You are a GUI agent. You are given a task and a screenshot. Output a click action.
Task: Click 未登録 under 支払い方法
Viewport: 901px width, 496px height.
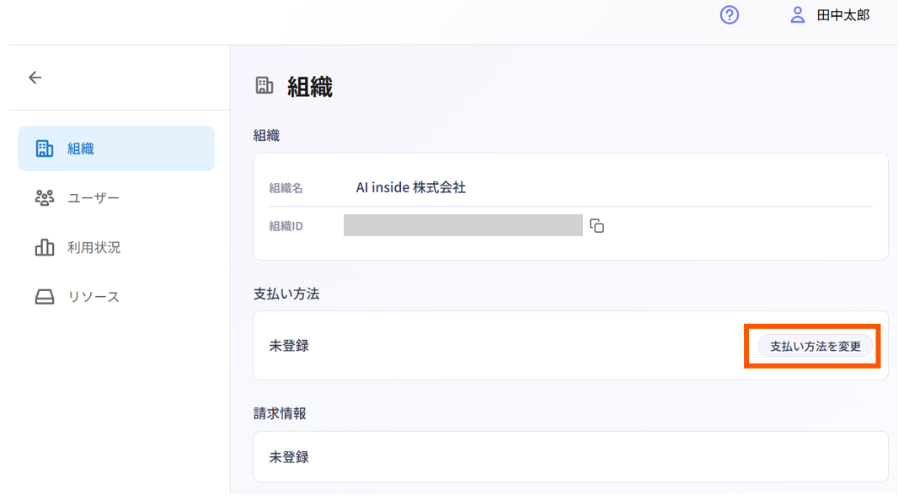(x=289, y=346)
